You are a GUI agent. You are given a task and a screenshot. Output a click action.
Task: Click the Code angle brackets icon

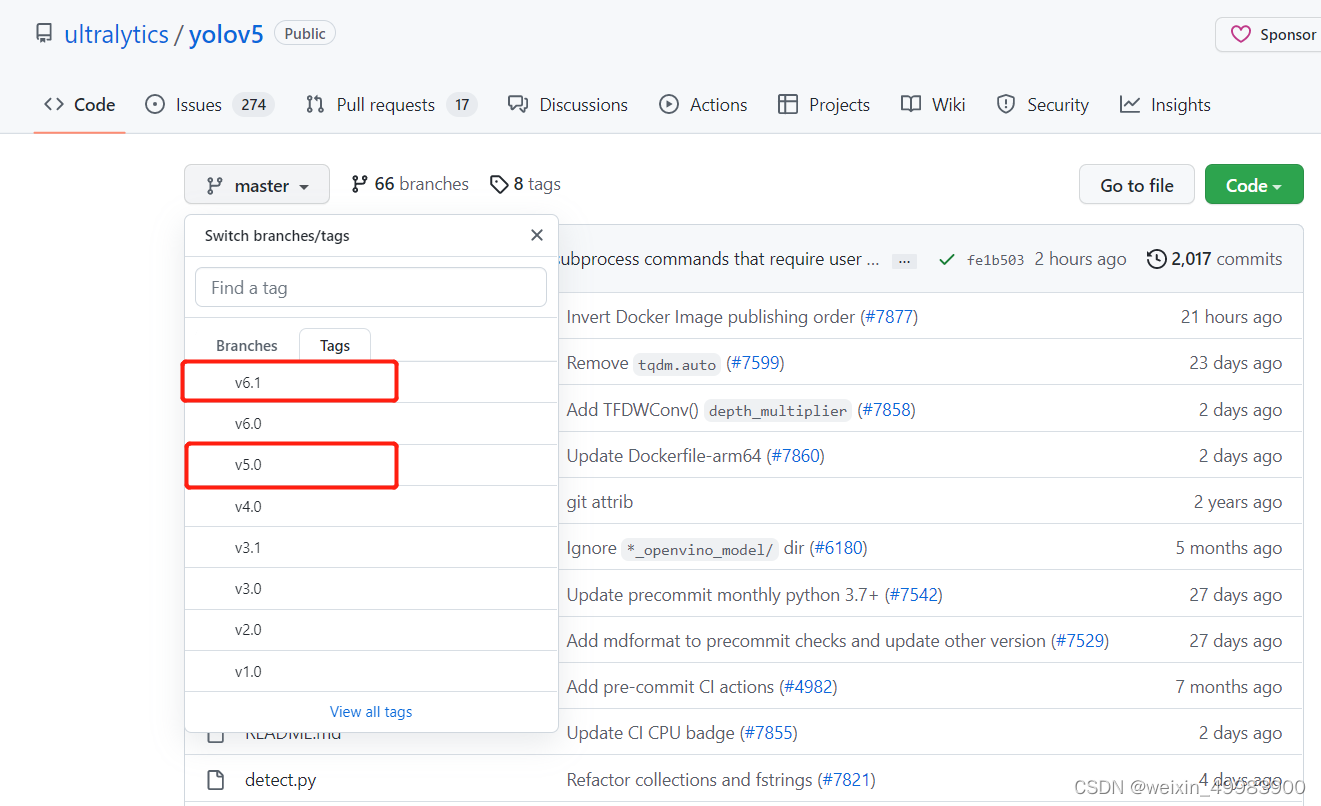pos(53,104)
